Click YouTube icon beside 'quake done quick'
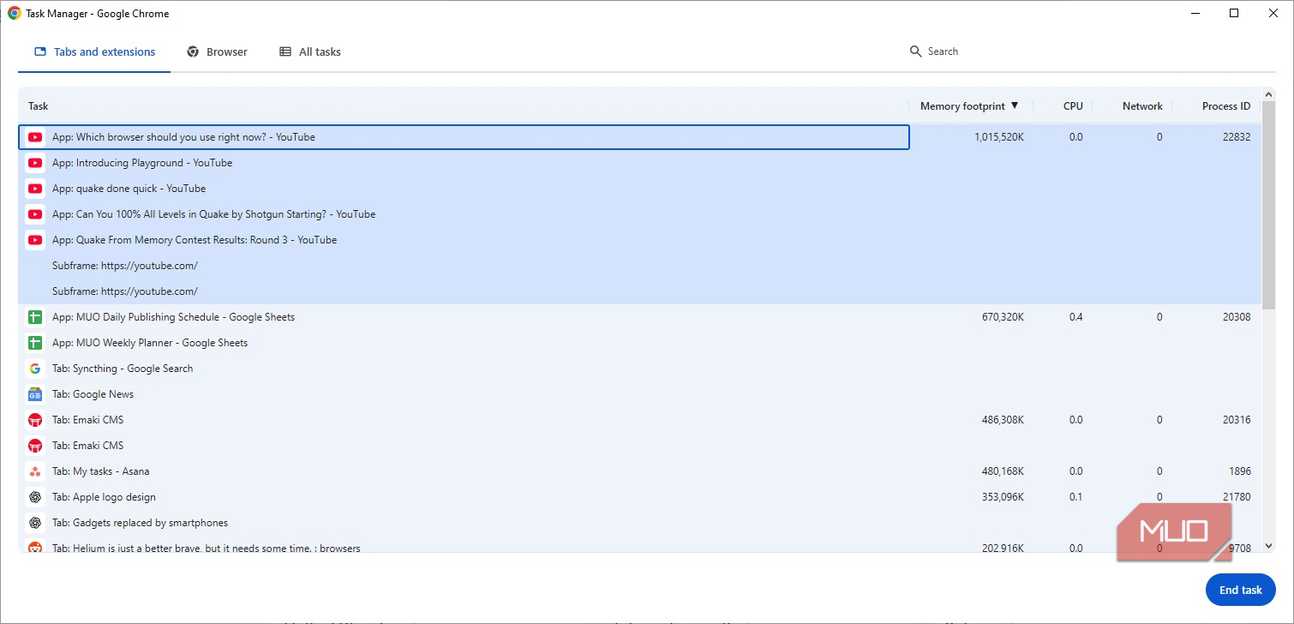The image size is (1294, 624). click(x=35, y=189)
